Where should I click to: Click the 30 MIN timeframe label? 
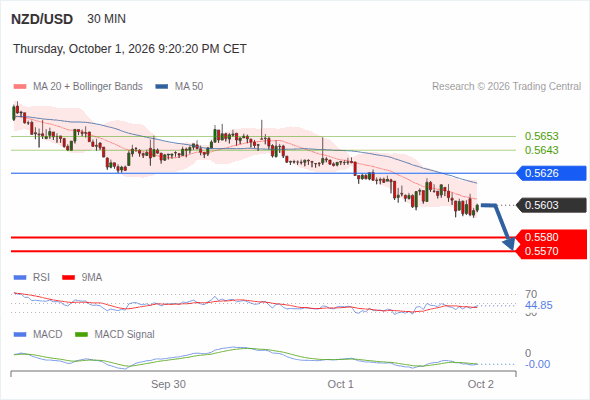pos(106,19)
